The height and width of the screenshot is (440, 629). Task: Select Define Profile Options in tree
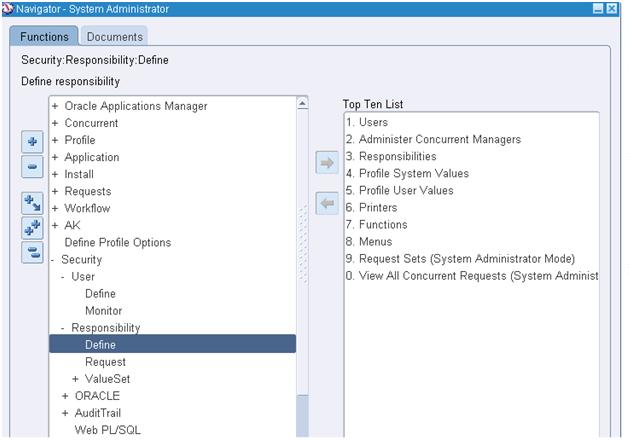click(118, 242)
